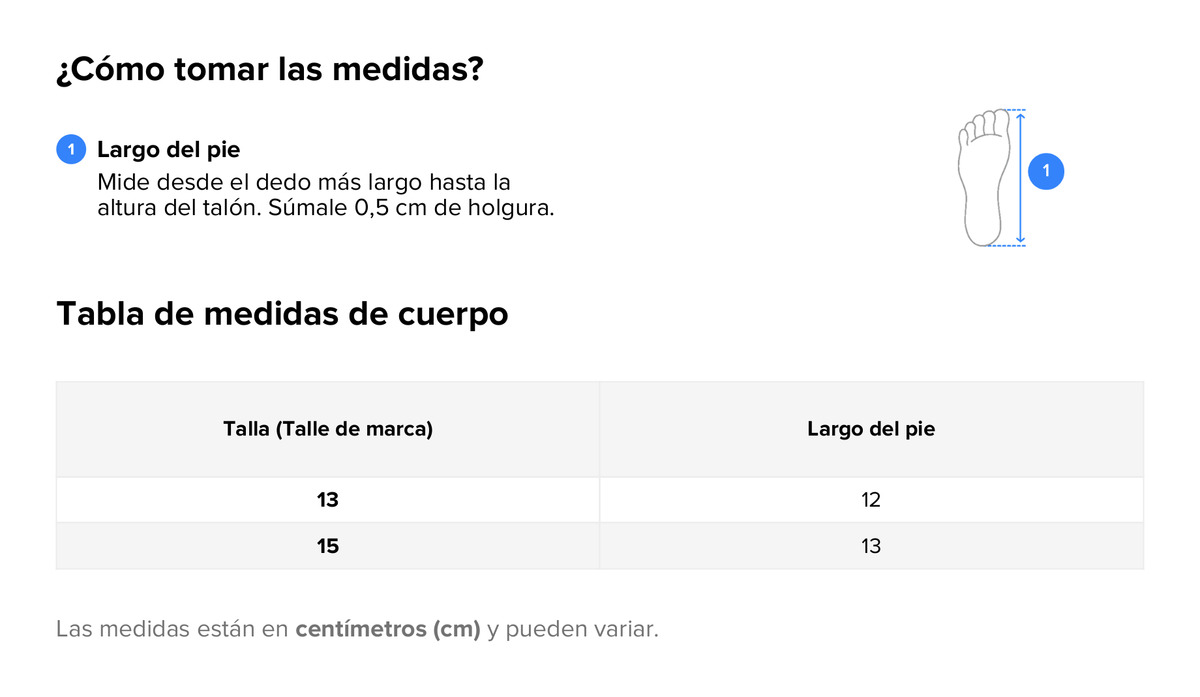The height and width of the screenshot is (697, 1200).
Task: Select size 13 cell in the table
Action: (328, 500)
